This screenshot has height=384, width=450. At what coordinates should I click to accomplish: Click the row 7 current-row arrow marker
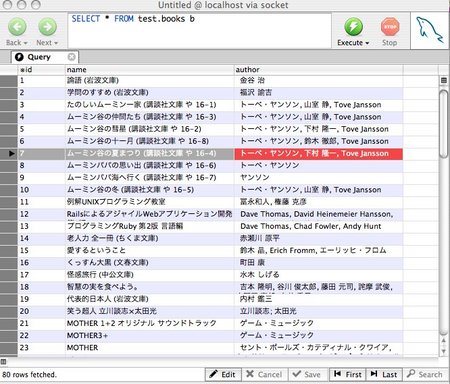coord(12,153)
